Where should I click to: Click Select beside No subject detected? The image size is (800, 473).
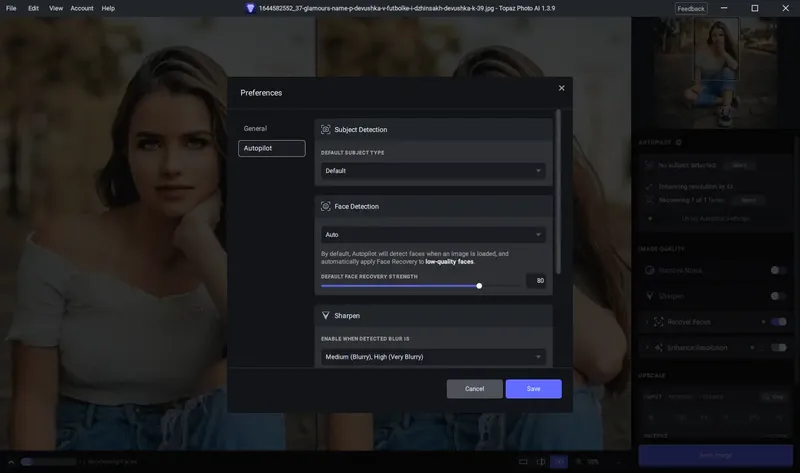[739, 165]
